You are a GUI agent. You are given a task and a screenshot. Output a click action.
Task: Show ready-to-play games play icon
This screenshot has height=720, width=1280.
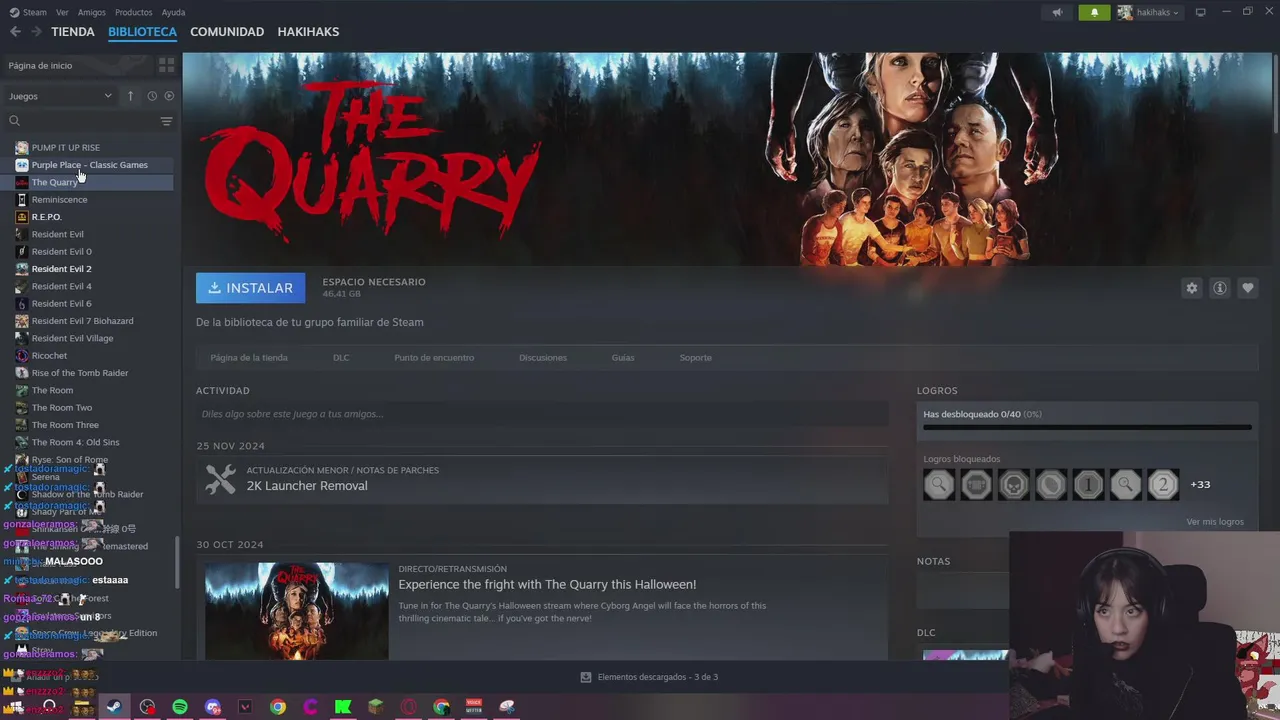click(169, 96)
